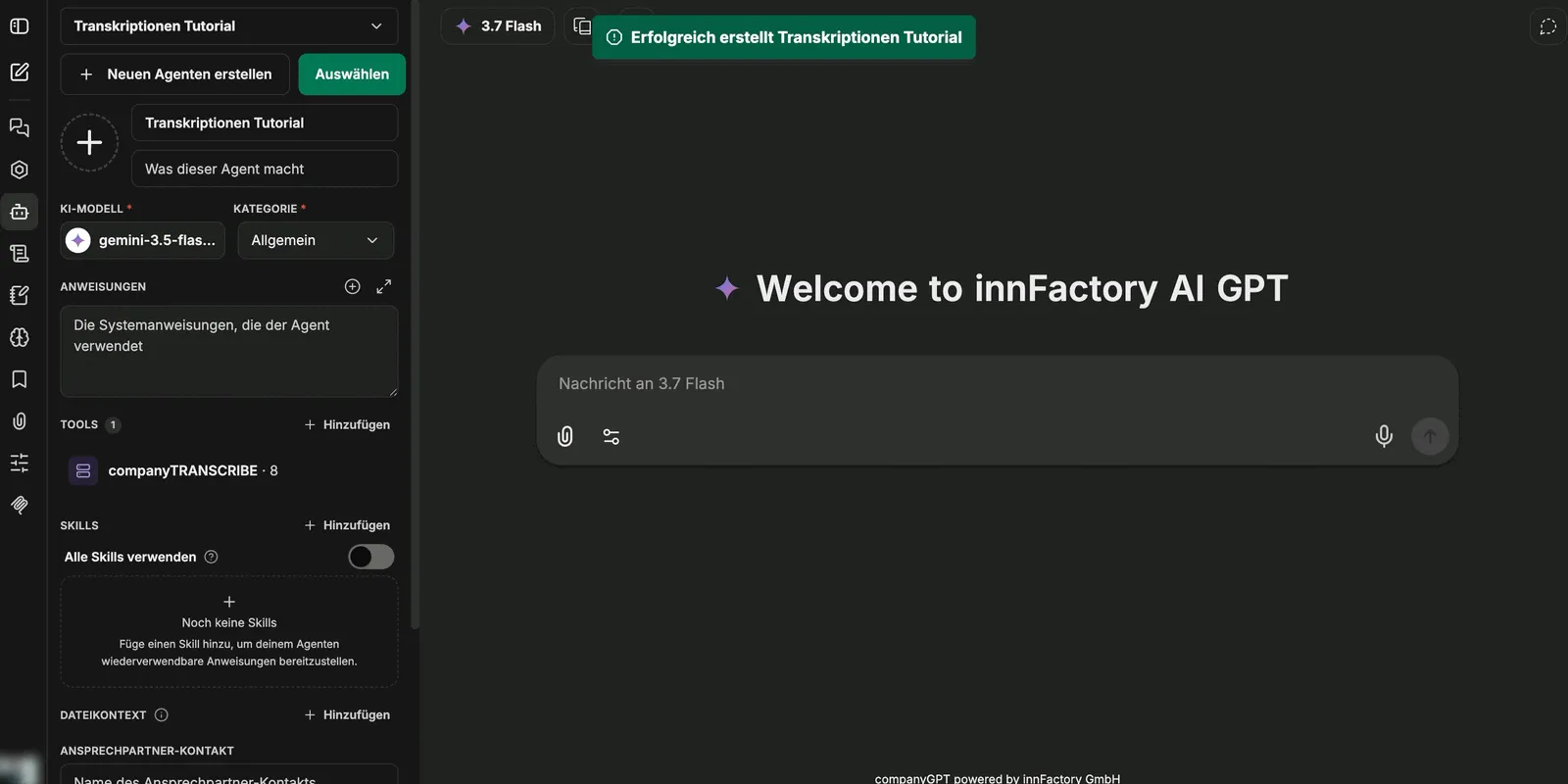Expand the Anweisungen editor to fullscreen

coord(384,286)
